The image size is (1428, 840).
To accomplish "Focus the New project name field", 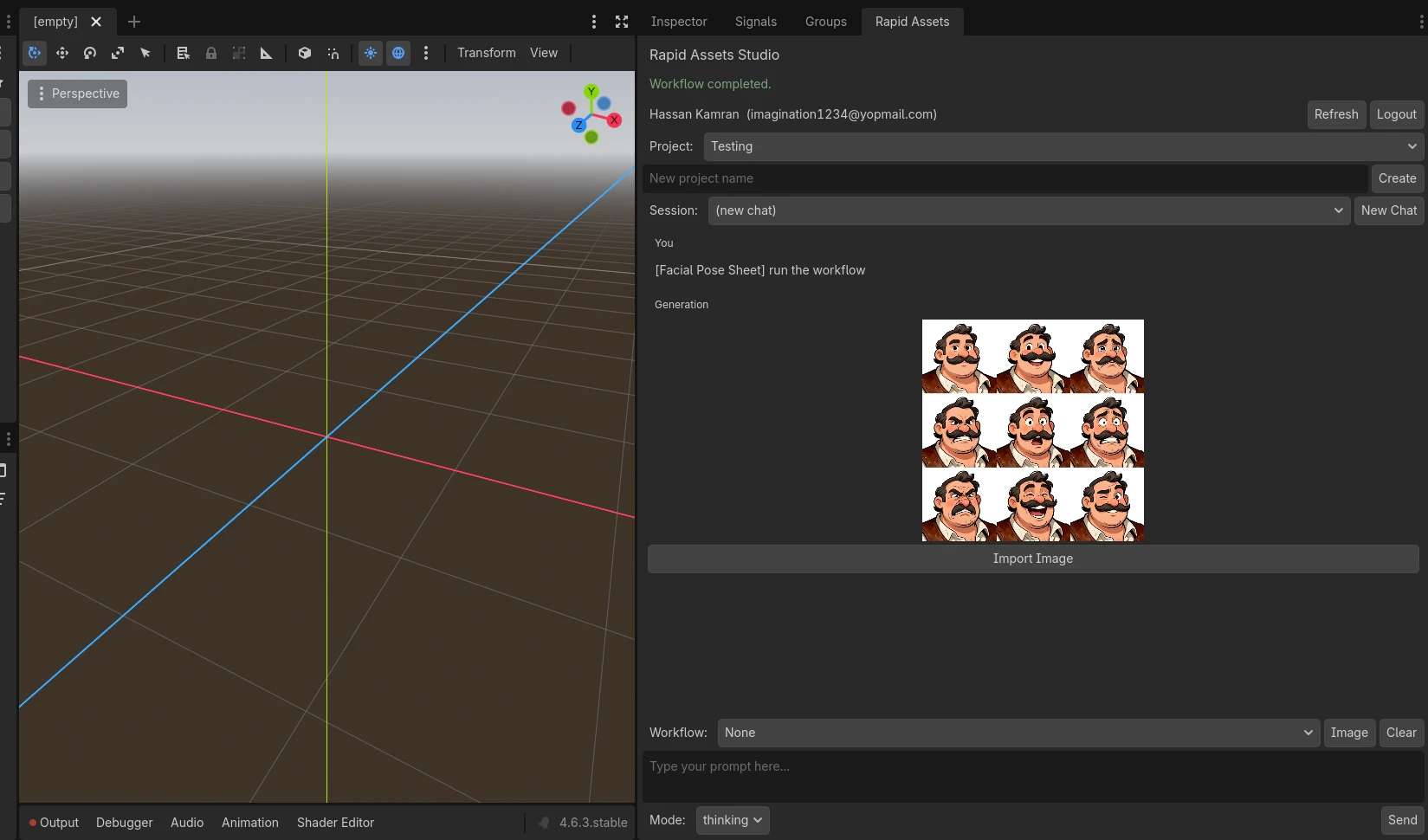I will pyautogui.click(x=1005, y=178).
